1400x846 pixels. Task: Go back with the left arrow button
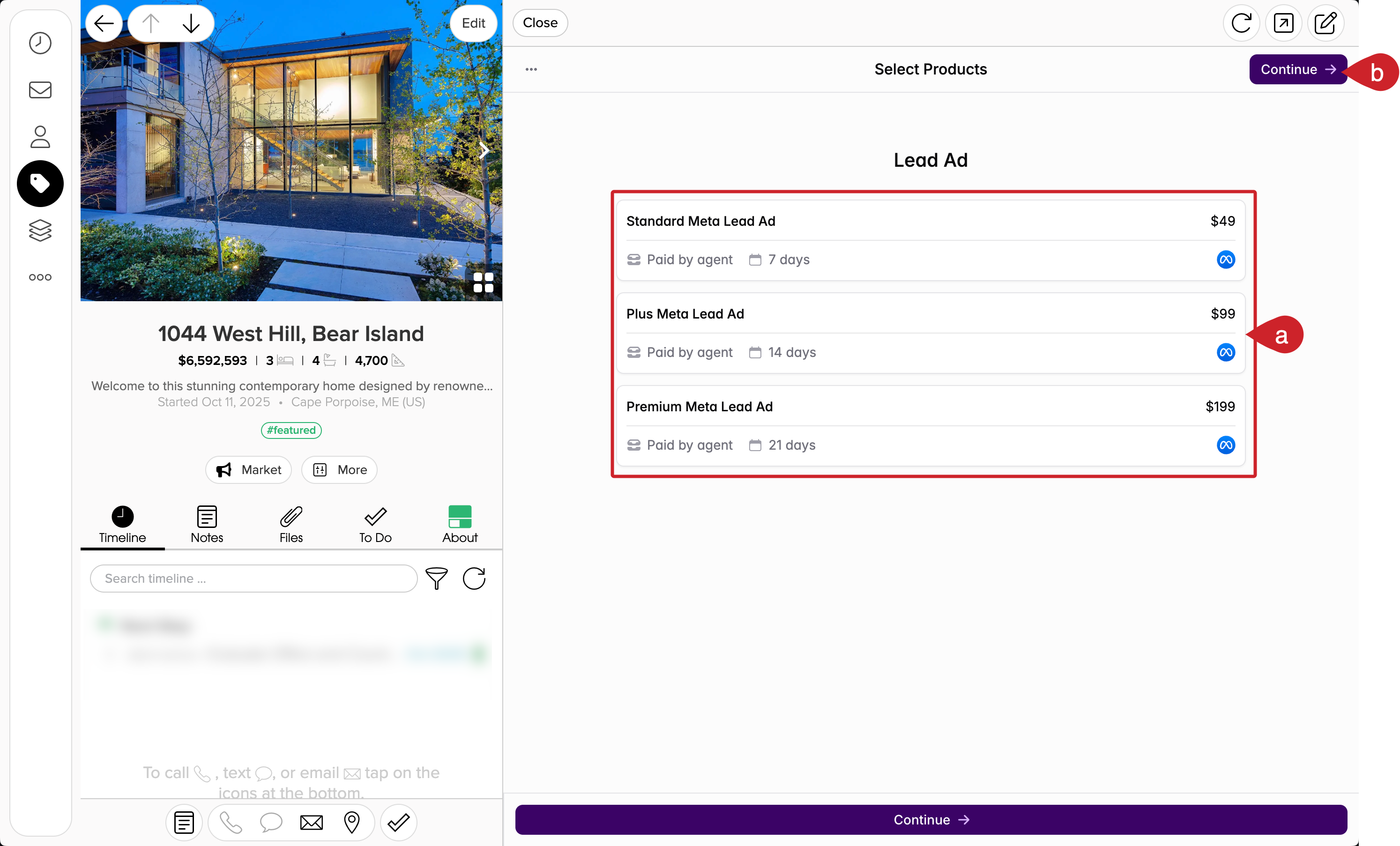click(104, 23)
